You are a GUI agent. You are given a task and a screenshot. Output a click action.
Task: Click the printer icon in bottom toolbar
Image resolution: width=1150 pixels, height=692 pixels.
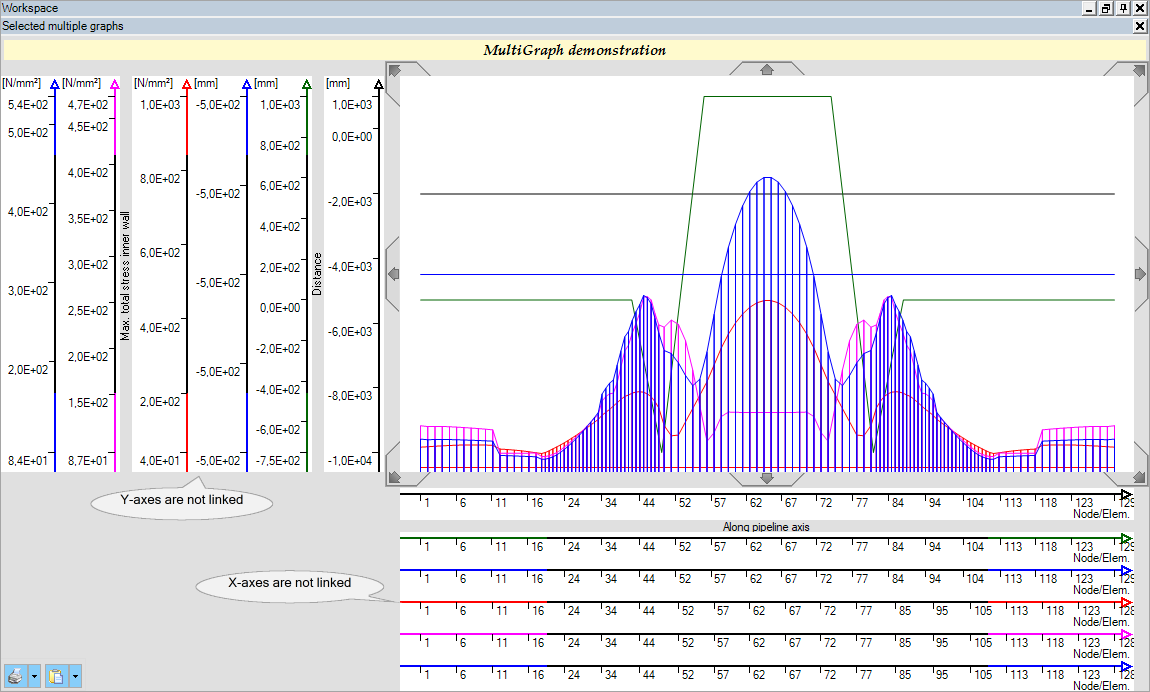click(x=15, y=675)
